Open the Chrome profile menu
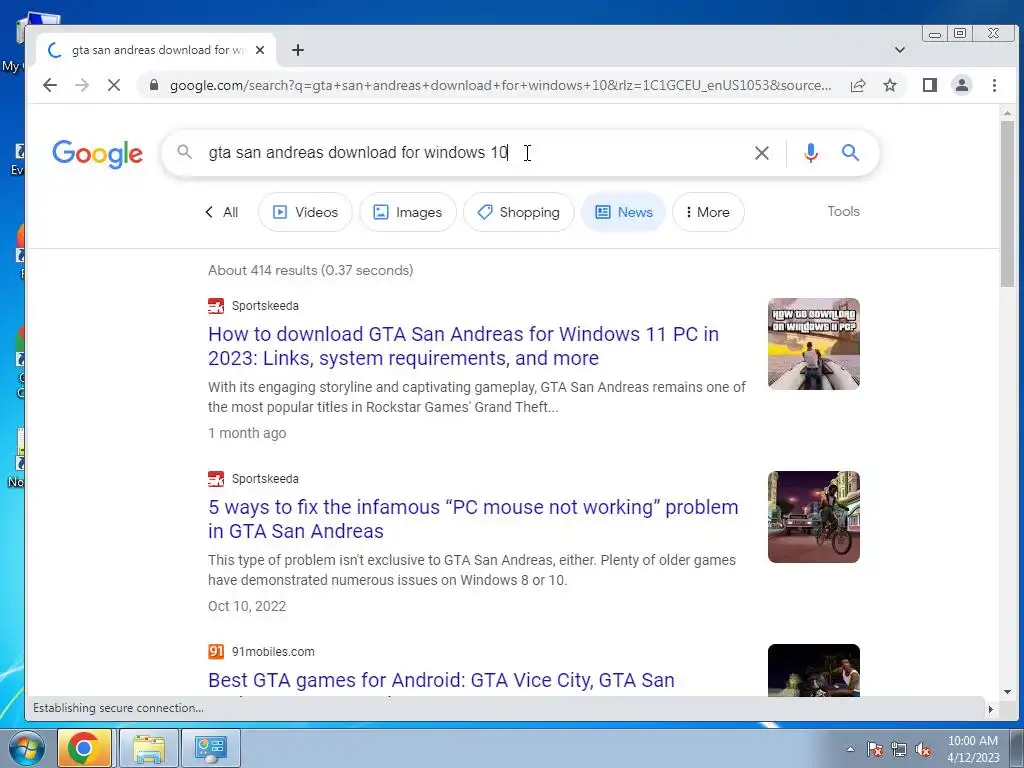This screenshot has width=1024, height=768. click(961, 85)
